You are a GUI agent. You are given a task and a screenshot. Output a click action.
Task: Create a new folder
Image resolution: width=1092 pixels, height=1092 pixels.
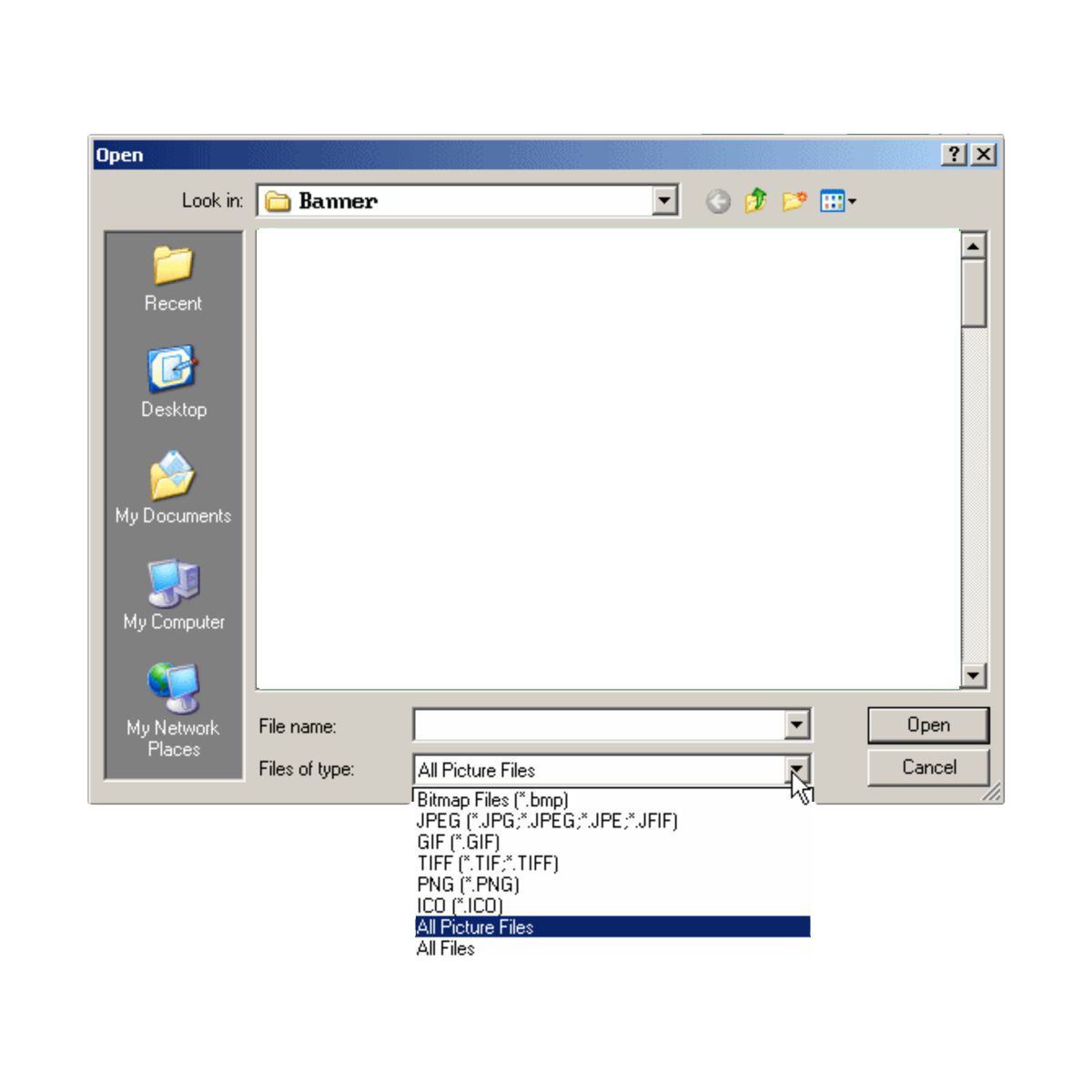click(x=794, y=201)
